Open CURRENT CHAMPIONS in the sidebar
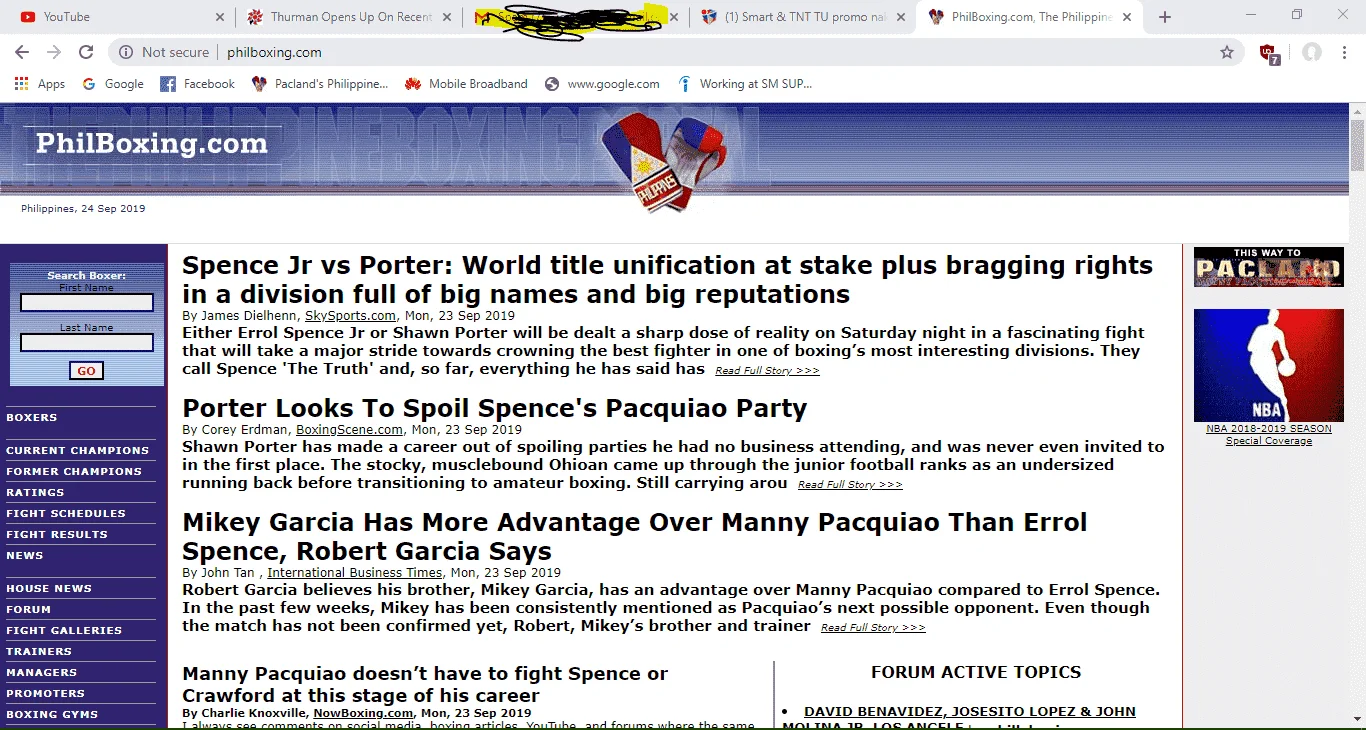The height and width of the screenshot is (730, 1366). point(77,450)
